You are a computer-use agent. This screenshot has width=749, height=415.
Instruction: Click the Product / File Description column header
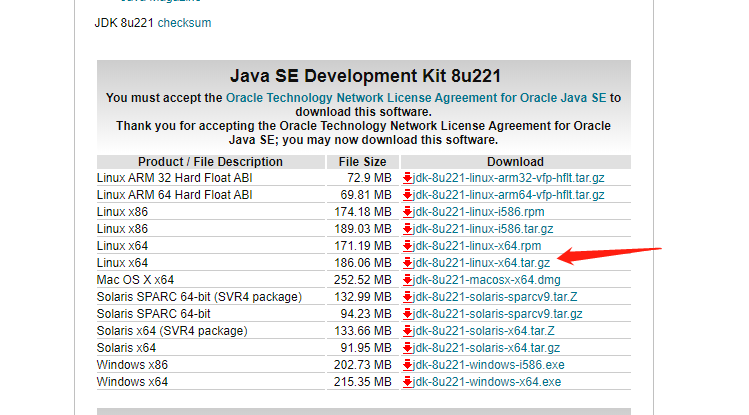coord(211,162)
